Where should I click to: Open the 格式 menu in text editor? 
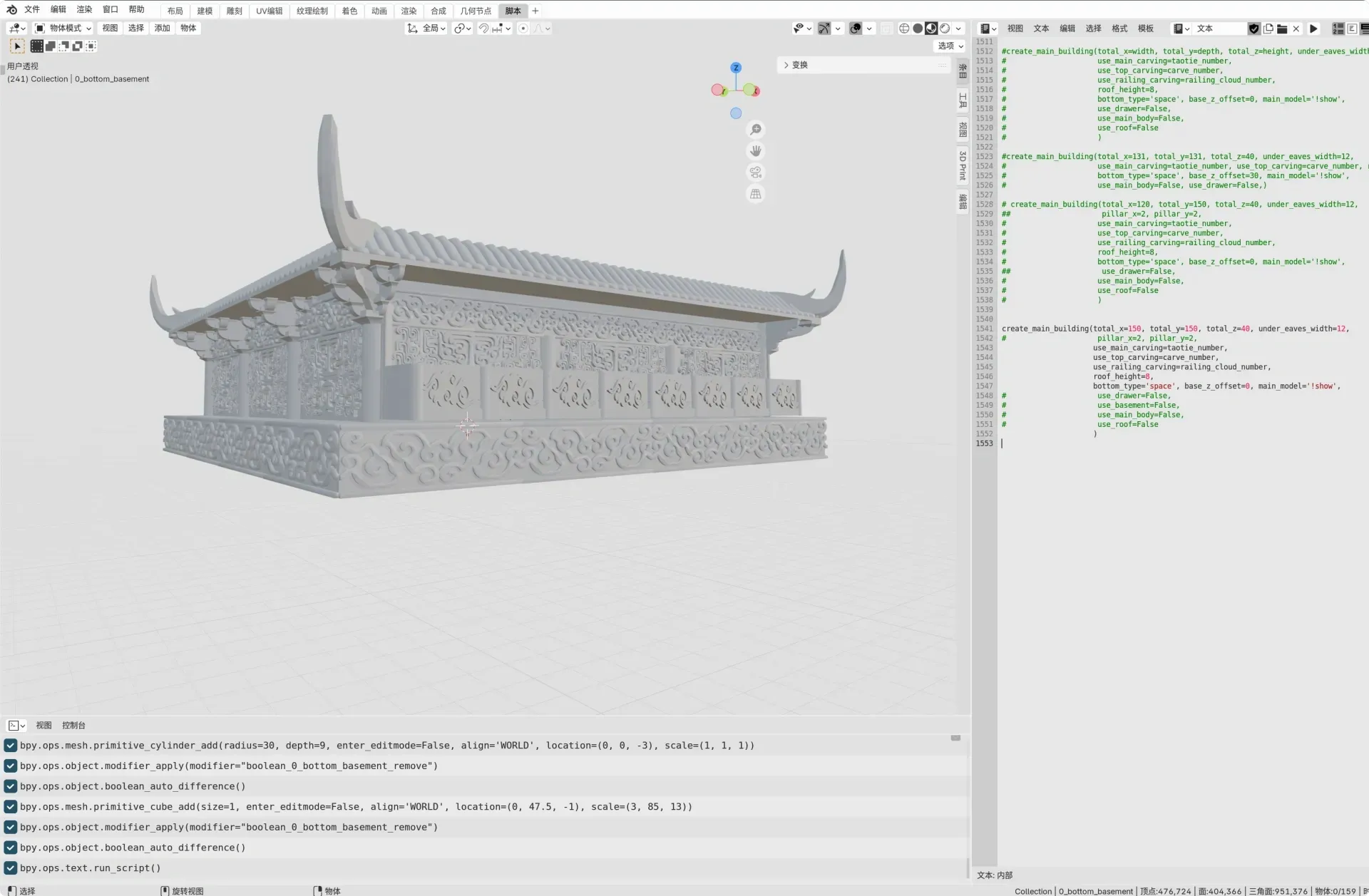1119,29
